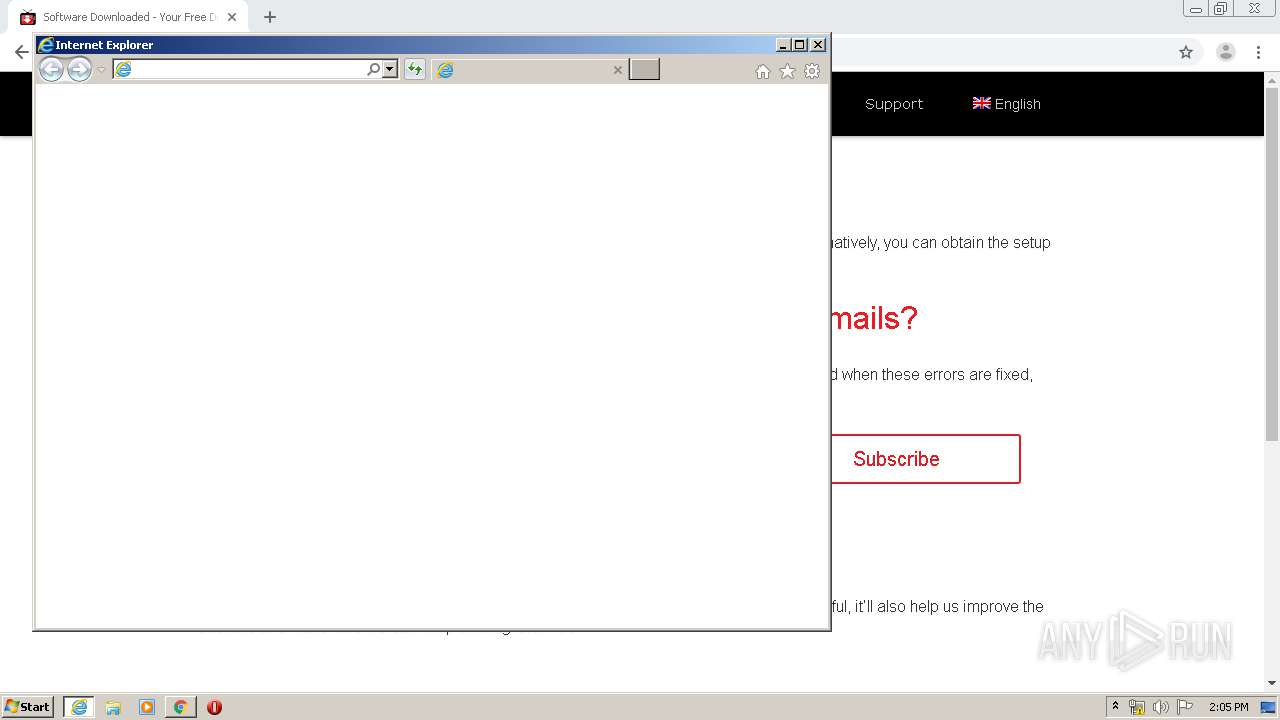
Task: Click Chrome page vertical scrollbar thumb
Action: click(x=1272, y=265)
